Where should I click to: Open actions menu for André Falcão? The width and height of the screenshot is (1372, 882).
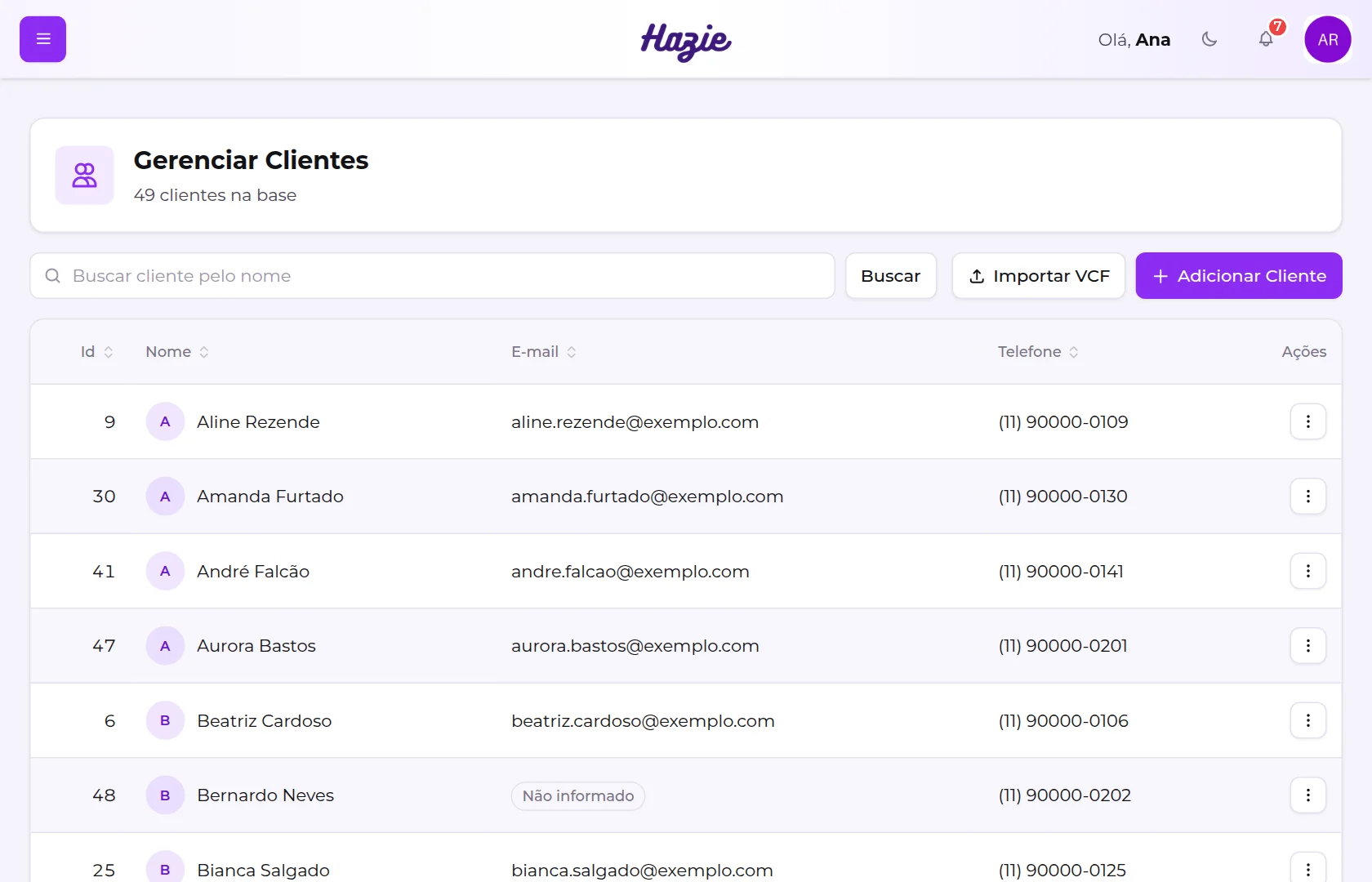coord(1308,571)
